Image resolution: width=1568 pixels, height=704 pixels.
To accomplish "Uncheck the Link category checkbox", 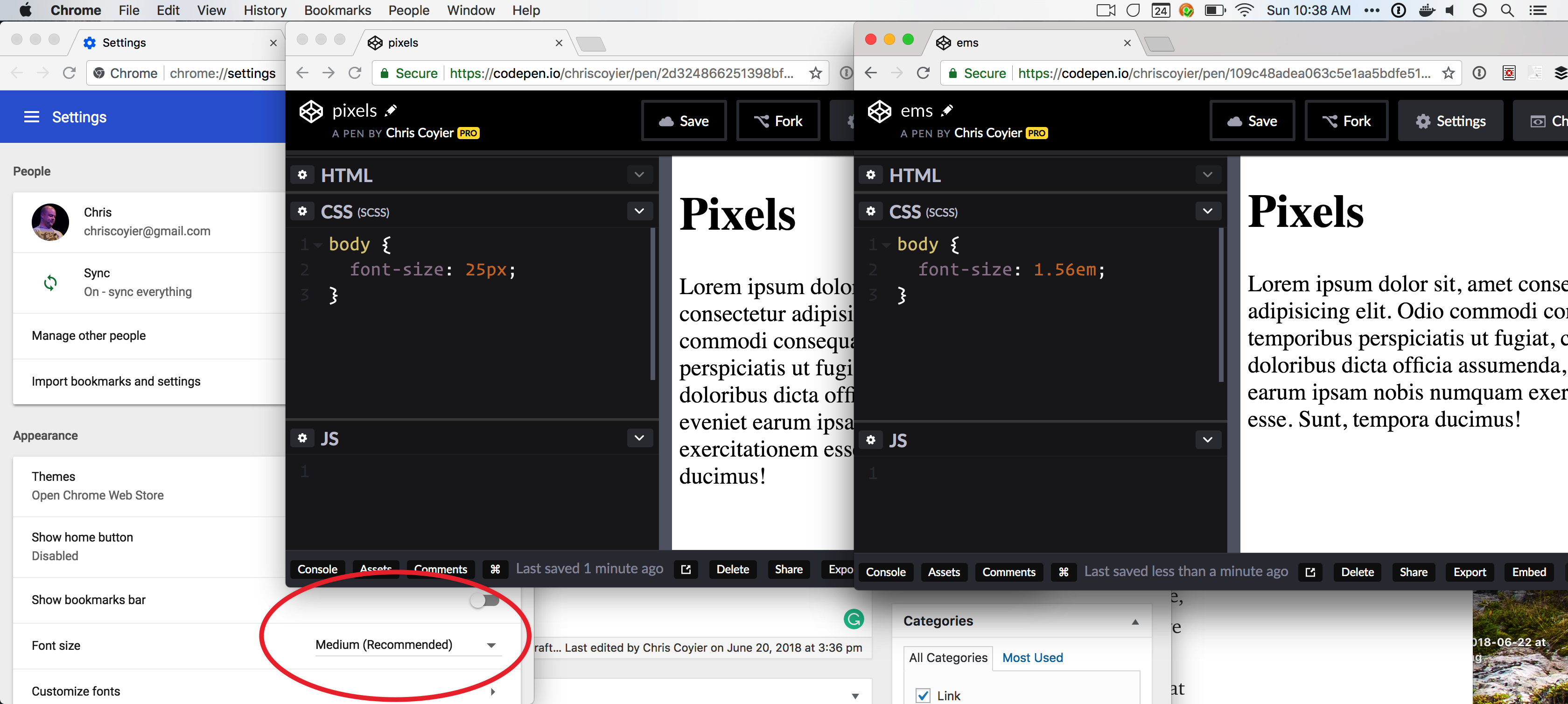I will pyautogui.click(x=923, y=696).
